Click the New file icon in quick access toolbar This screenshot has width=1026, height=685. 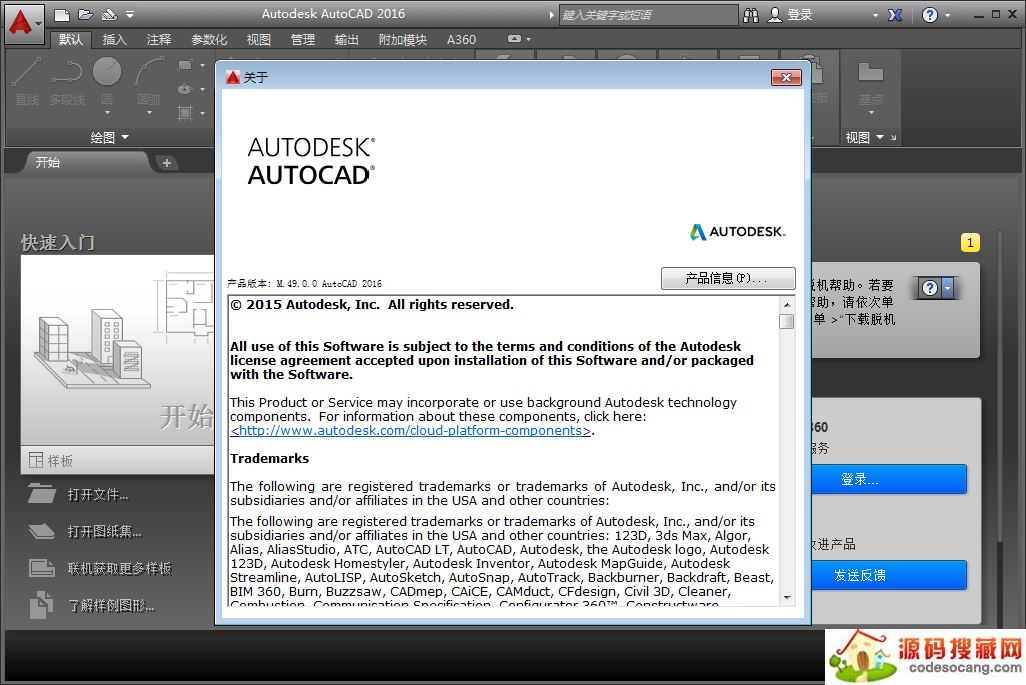62,15
